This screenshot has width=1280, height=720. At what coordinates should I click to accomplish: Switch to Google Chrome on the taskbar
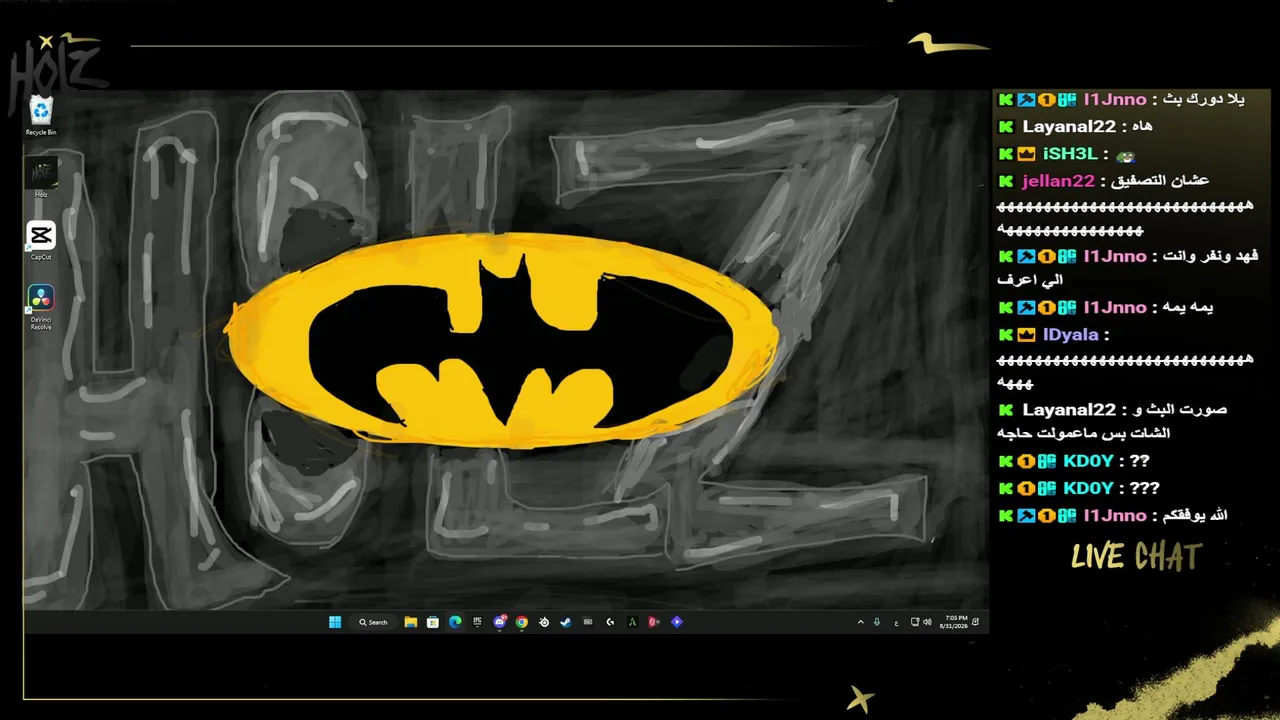pos(522,622)
